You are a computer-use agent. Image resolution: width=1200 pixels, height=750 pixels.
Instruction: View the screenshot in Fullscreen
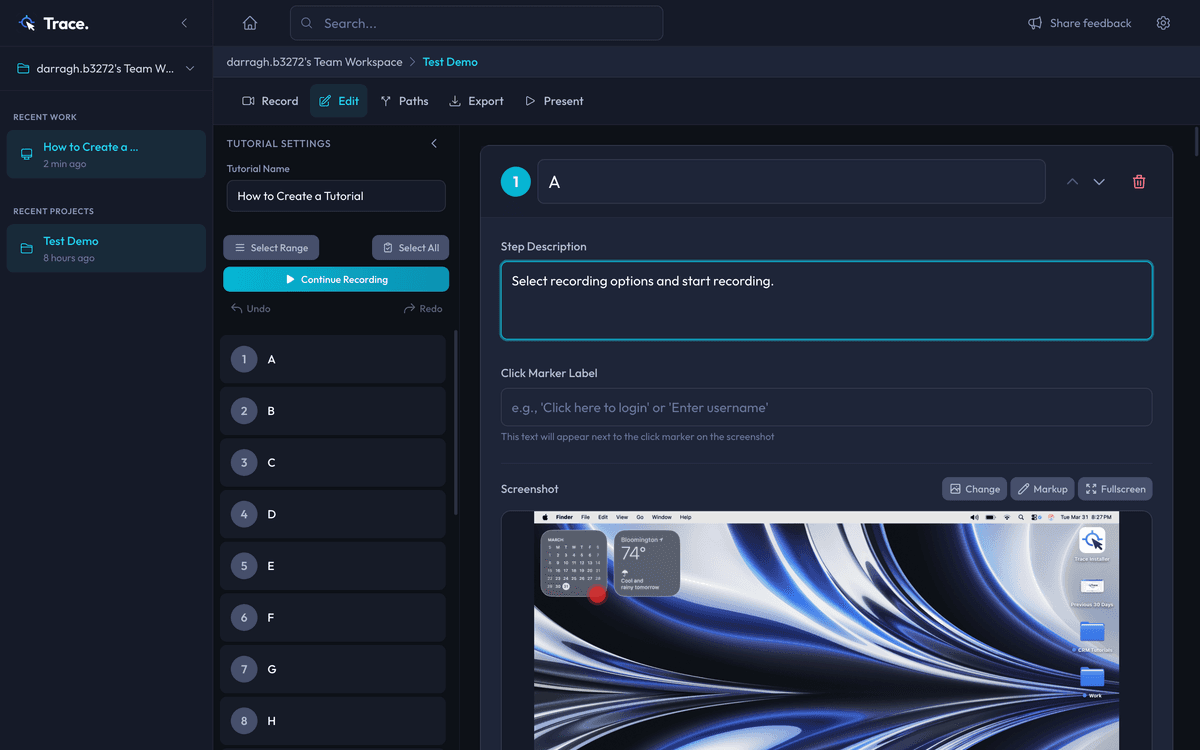[x=1115, y=489]
